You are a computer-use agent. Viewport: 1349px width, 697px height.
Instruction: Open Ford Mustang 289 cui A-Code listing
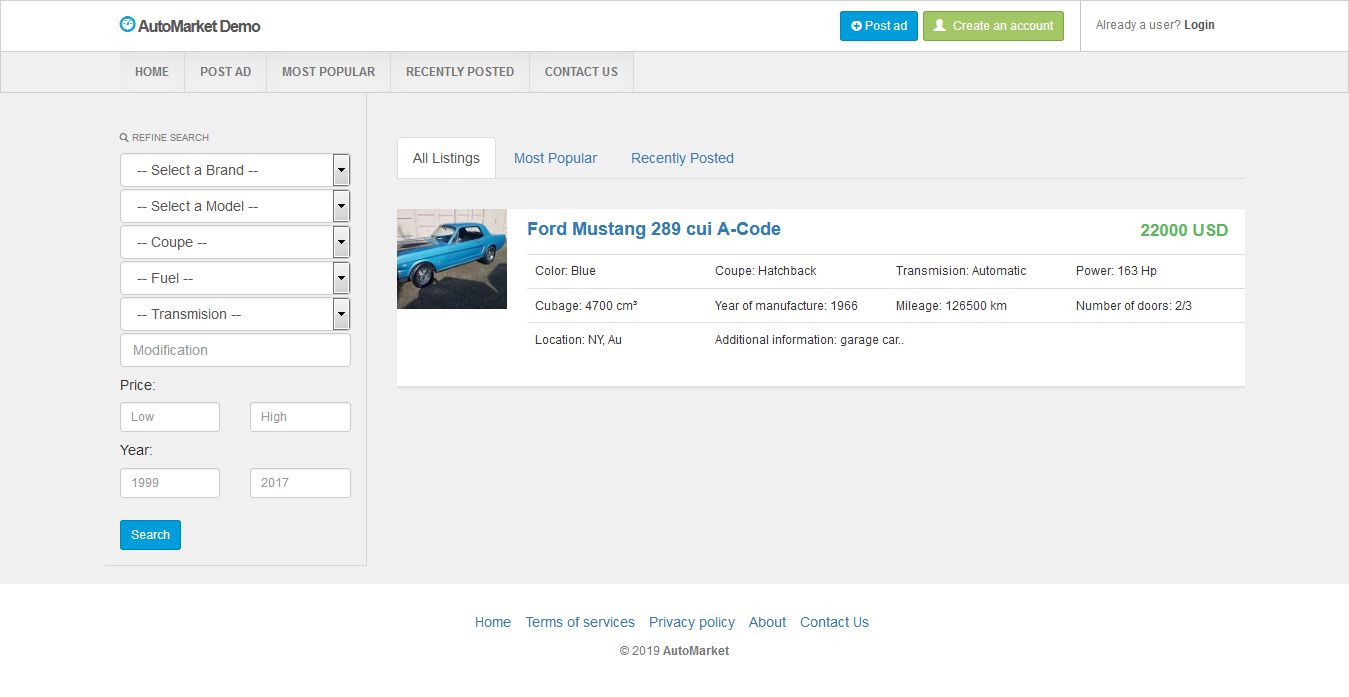point(653,229)
